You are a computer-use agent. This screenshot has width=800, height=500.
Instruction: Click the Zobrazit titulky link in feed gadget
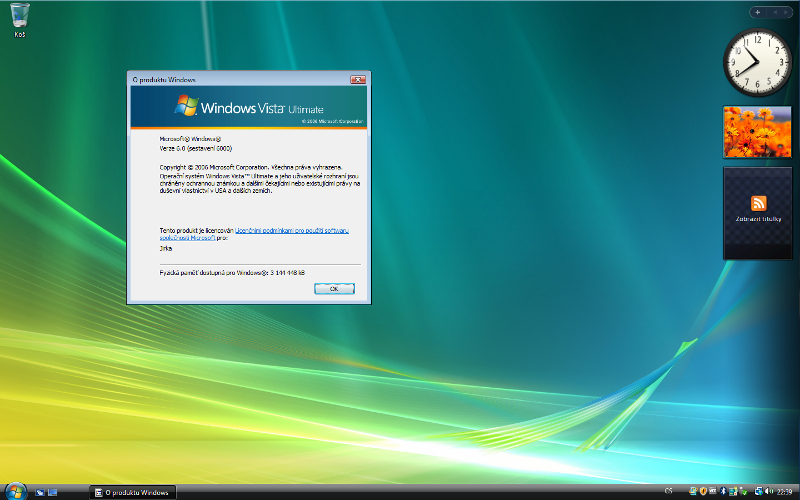click(x=758, y=219)
